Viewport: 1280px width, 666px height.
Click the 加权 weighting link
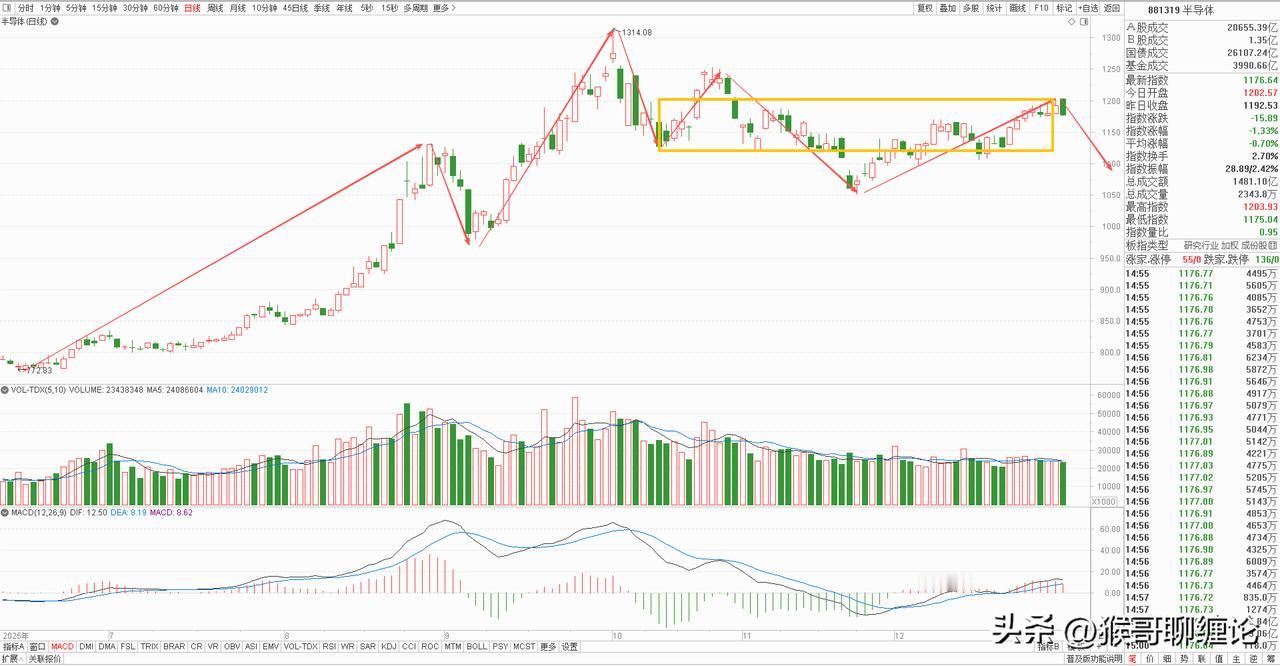pos(1229,245)
